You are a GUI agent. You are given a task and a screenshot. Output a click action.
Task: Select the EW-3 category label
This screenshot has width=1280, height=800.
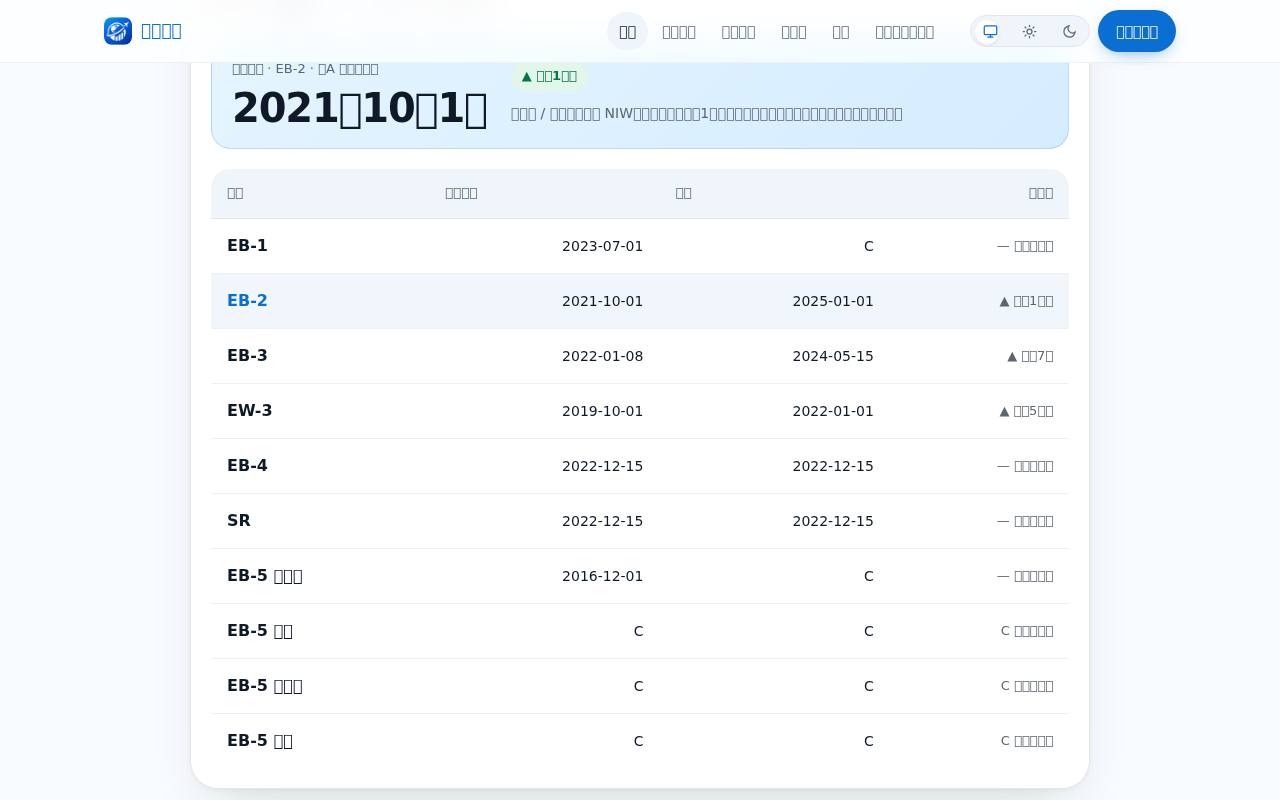tap(250, 411)
